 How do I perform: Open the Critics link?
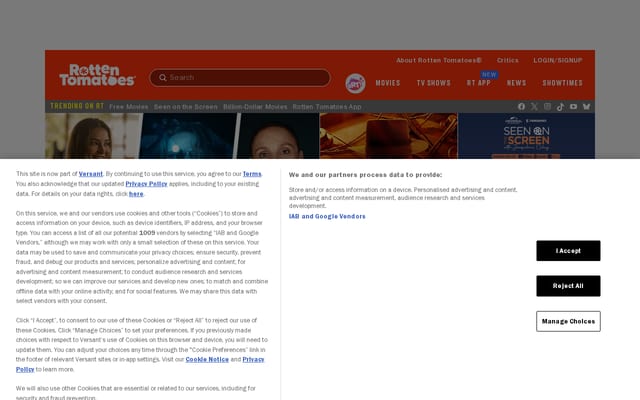[507, 60]
